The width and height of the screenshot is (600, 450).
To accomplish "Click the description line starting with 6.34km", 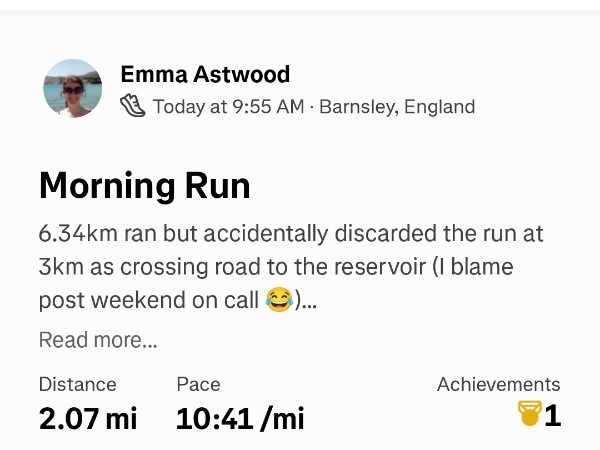I will point(290,234).
